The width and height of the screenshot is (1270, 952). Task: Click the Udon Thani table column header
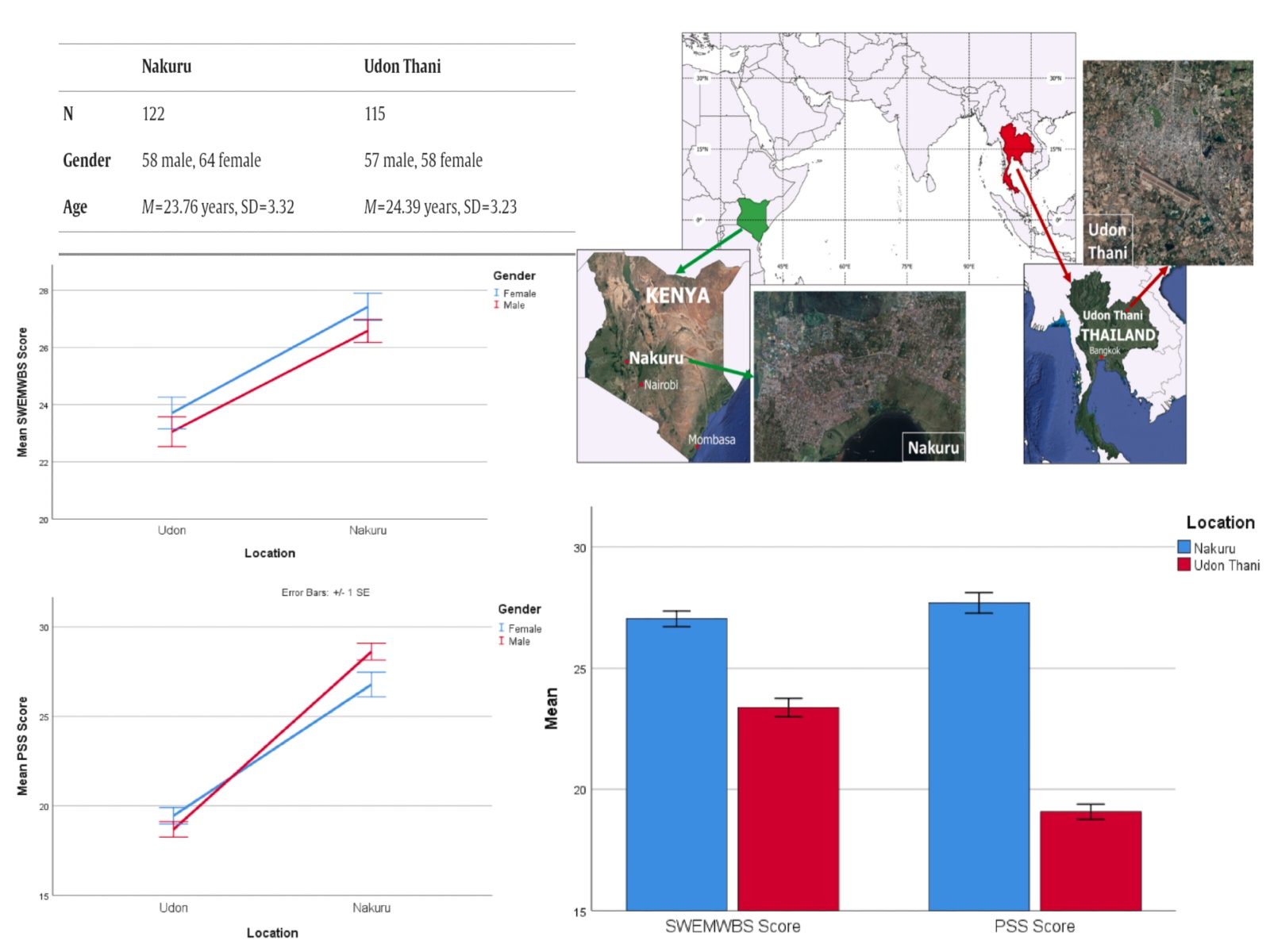pos(402,67)
